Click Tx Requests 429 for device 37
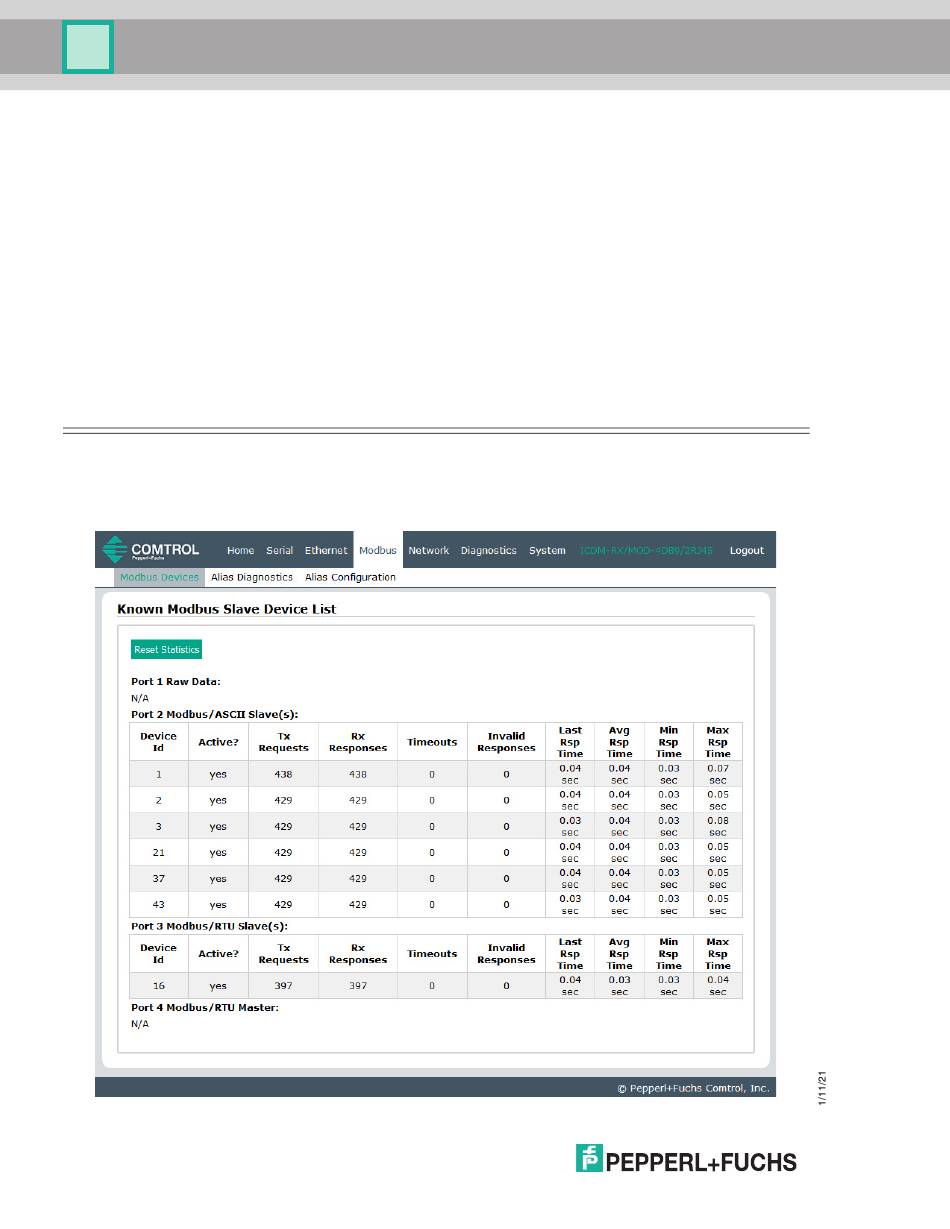 point(283,878)
